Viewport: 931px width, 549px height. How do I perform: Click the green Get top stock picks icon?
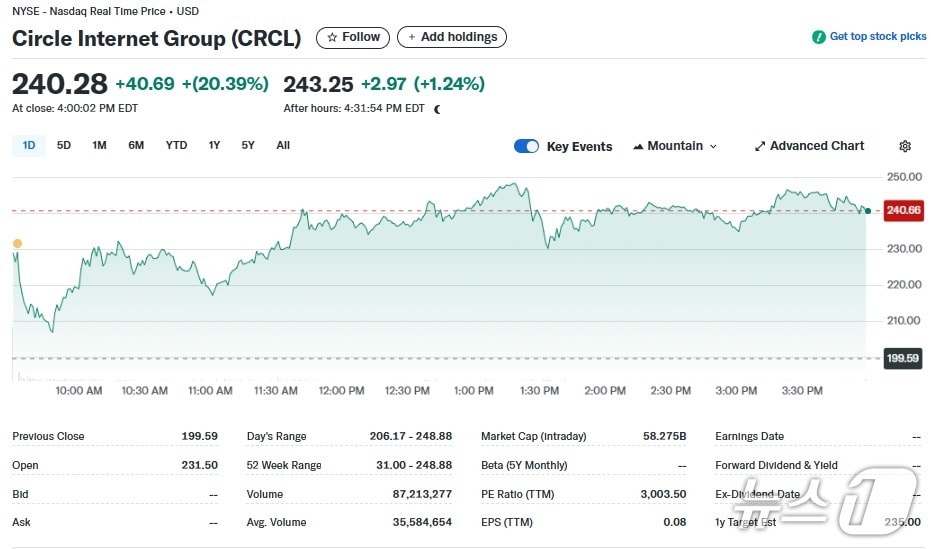(819, 37)
